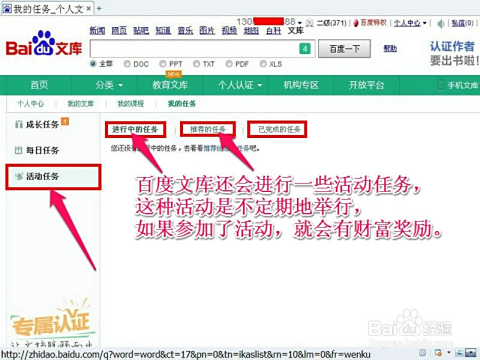Viewport: 480px width, 360px height.
Task: Switch to 已完成的任务 tab
Action: point(277,129)
